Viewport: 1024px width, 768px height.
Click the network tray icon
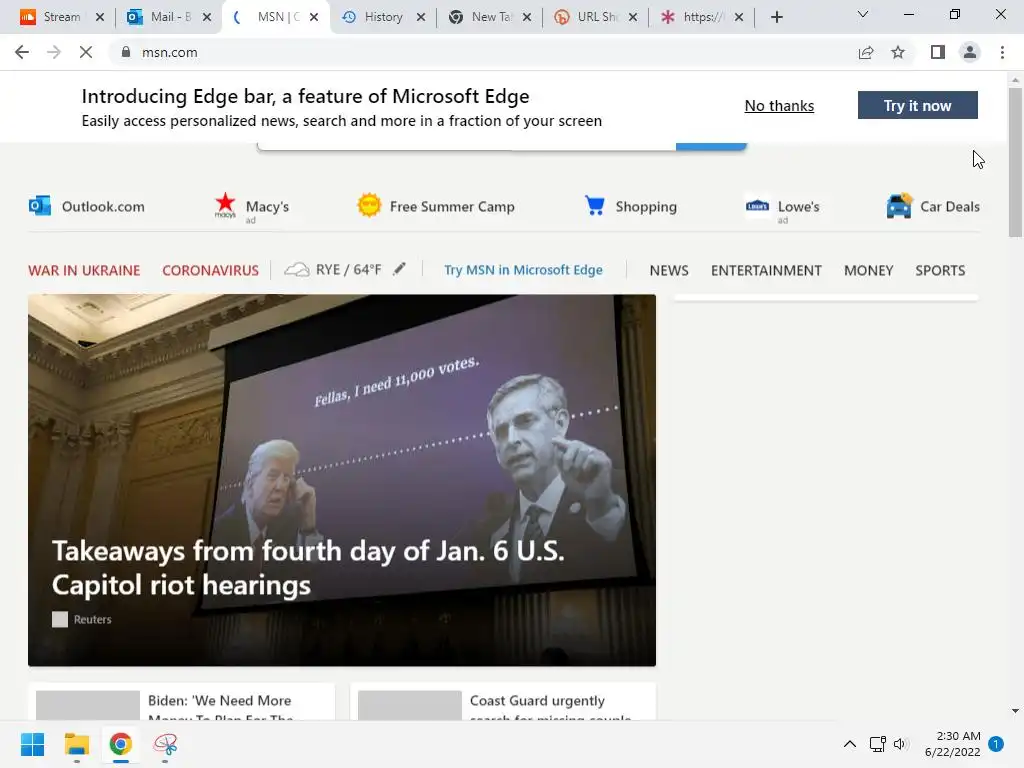[x=878, y=744]
